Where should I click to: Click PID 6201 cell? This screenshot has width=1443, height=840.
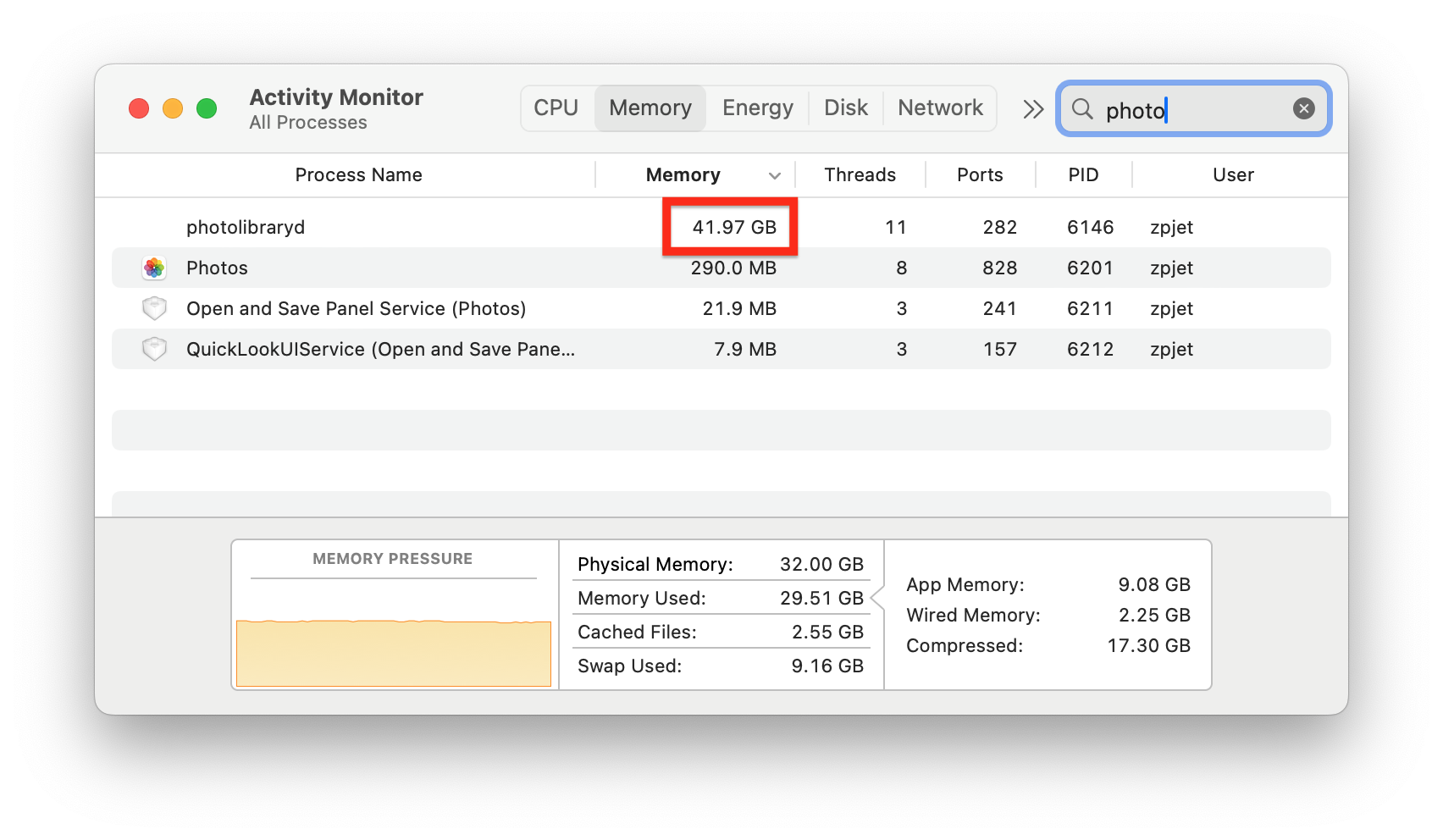point(1090,268)
